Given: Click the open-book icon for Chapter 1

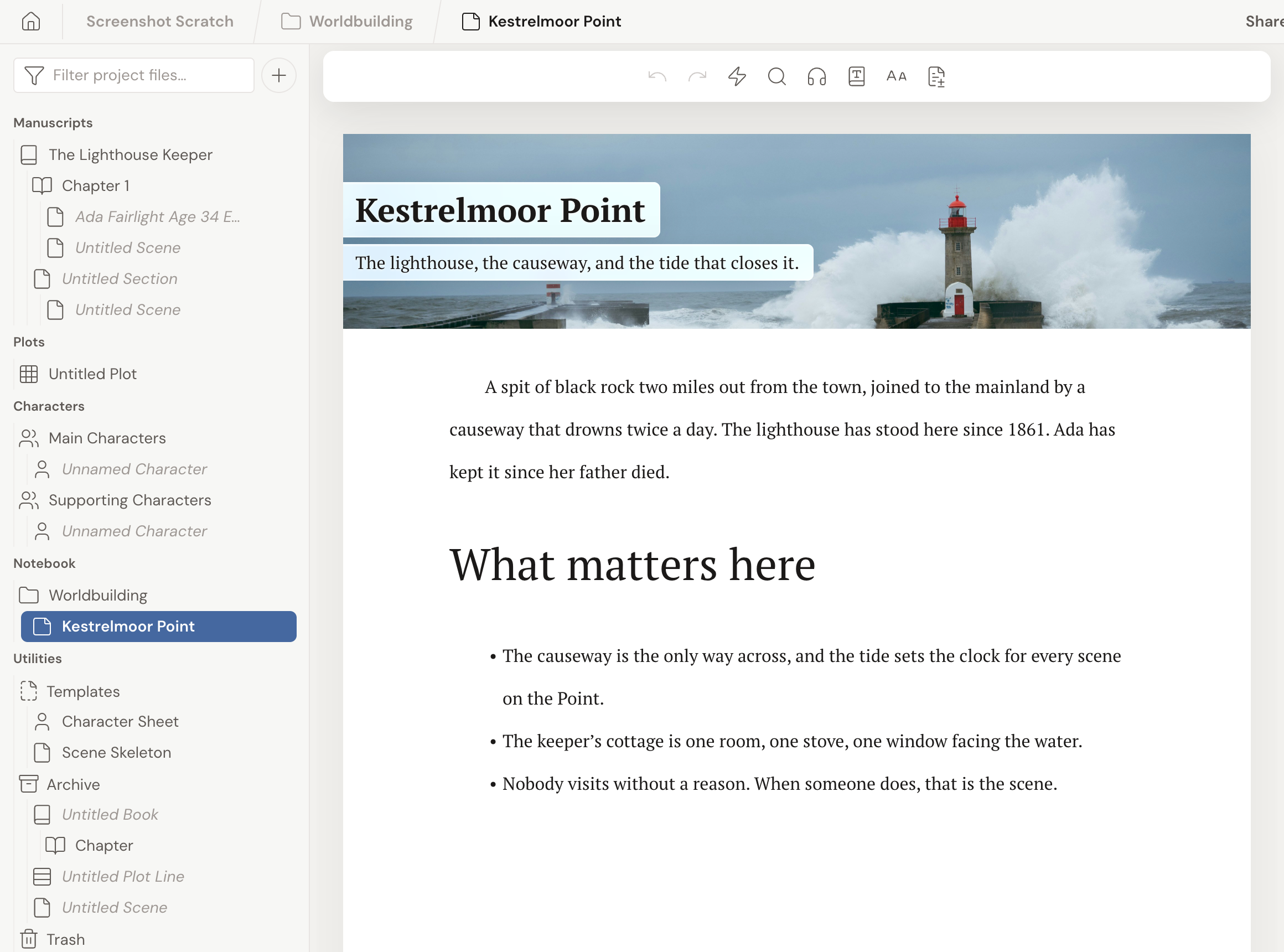Looking at the screenshot, I should pos(42,185).
